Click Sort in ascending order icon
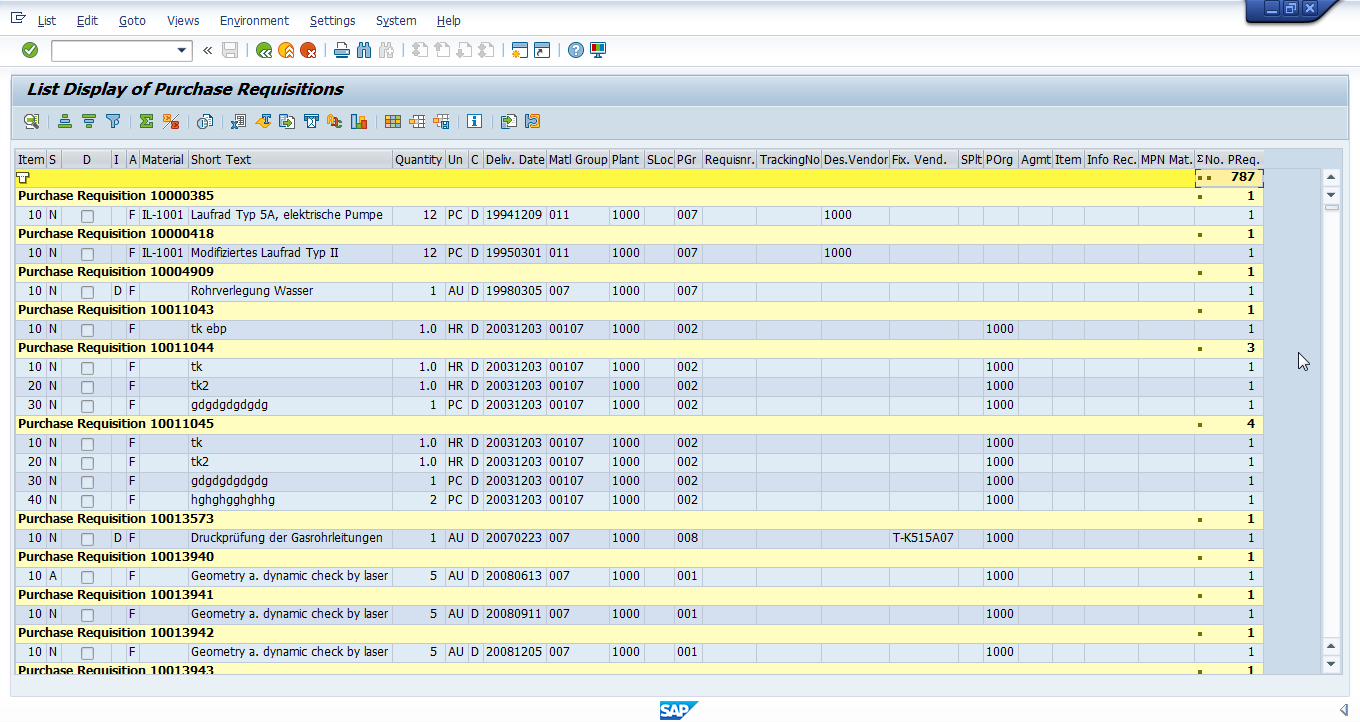Screen dimensions: 1360x722 tap(65, 121)
